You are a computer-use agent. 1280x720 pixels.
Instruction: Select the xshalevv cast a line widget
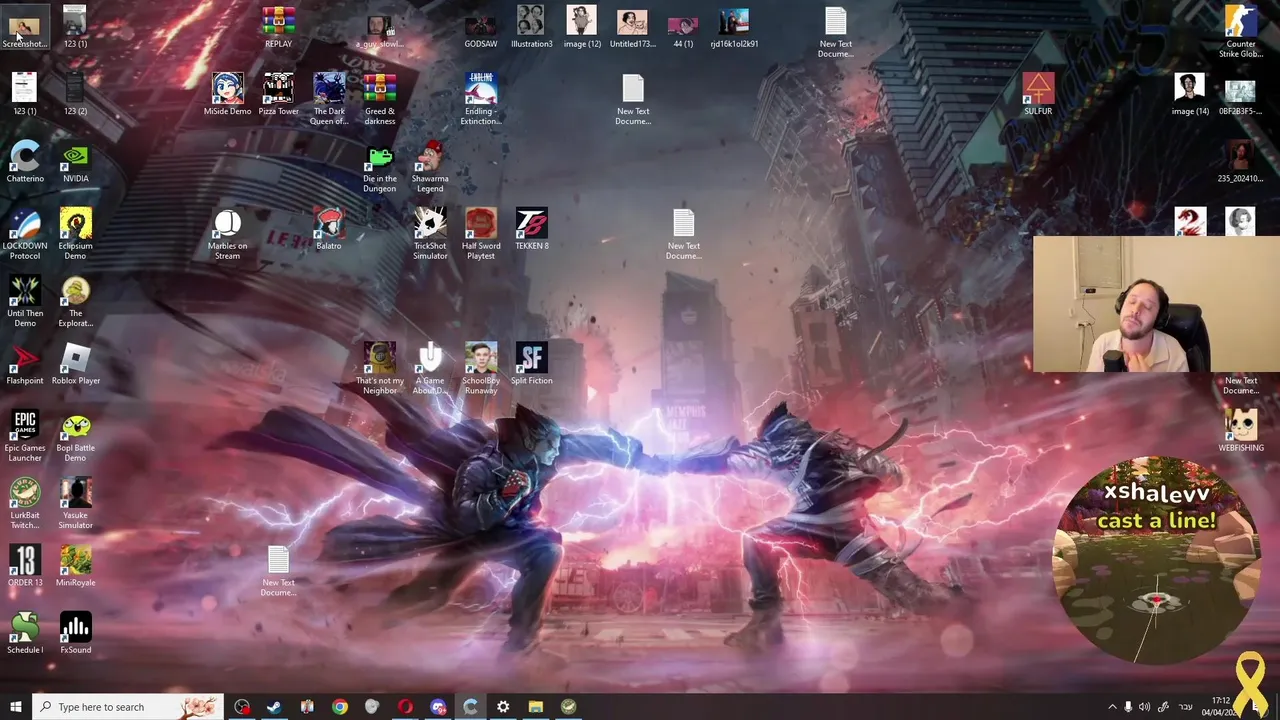(1157, 563)
